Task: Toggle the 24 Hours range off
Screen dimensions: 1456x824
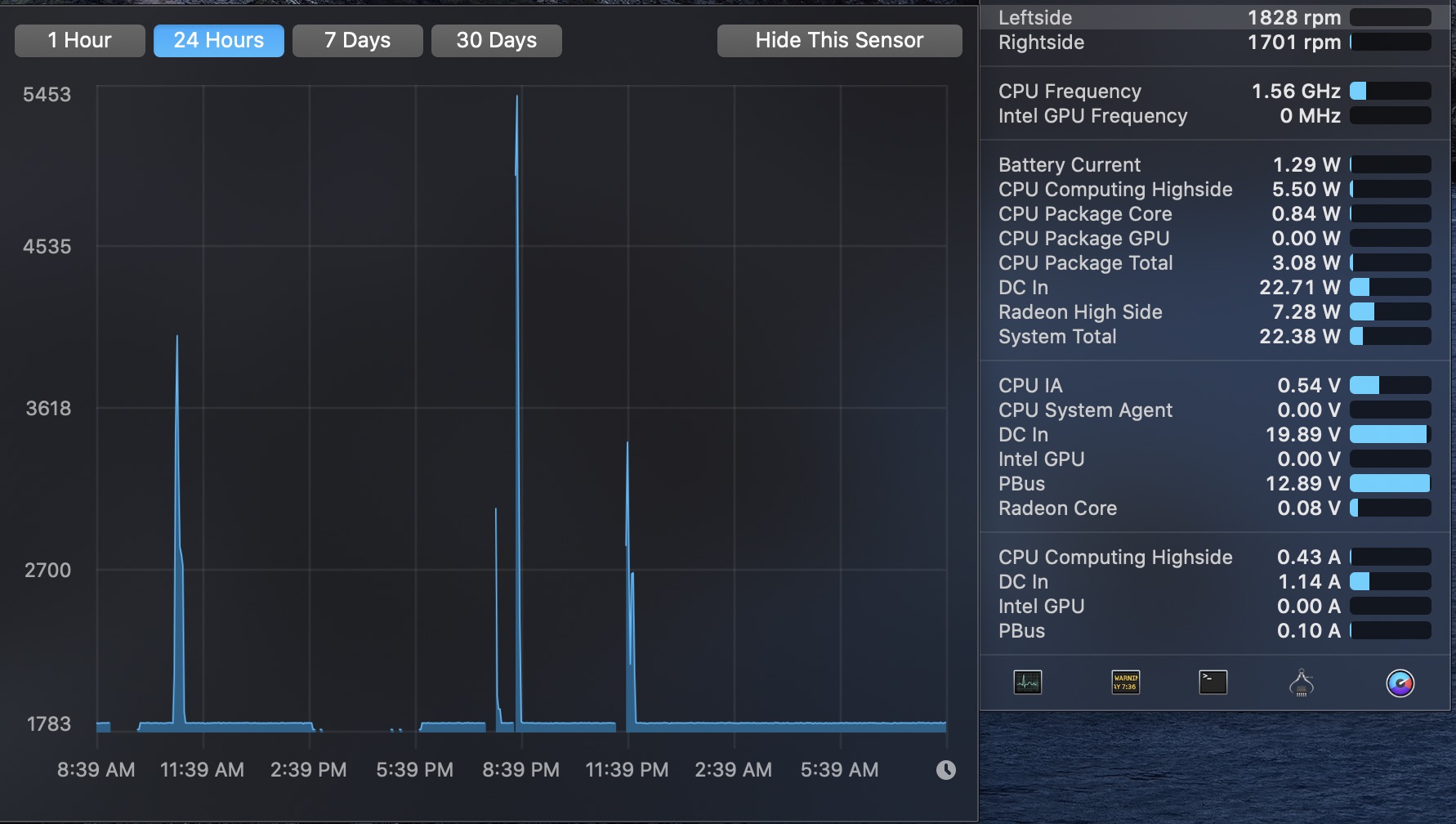Action: click(218, 40)
